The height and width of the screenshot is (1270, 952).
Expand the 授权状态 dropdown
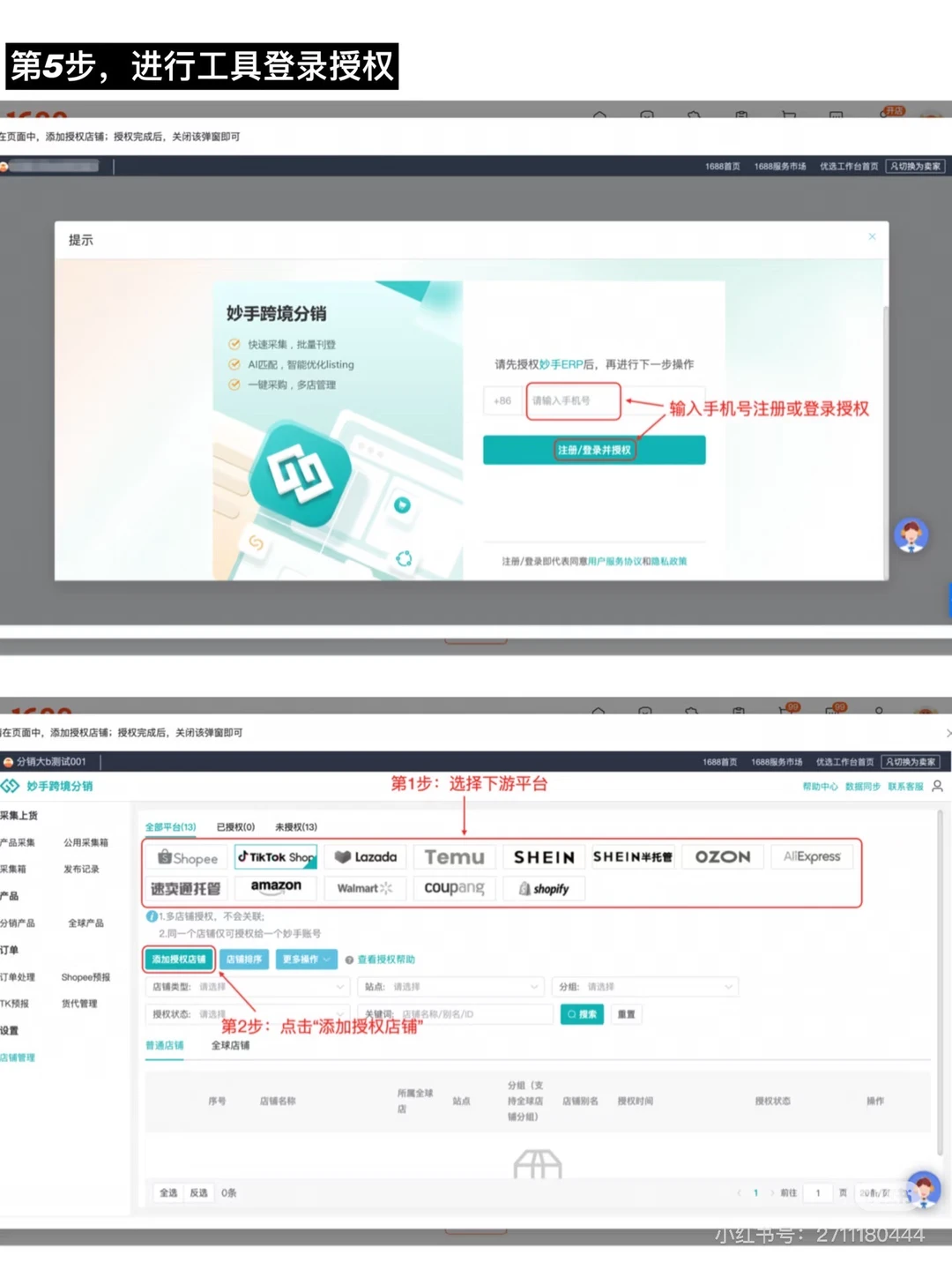[248, 1014]
